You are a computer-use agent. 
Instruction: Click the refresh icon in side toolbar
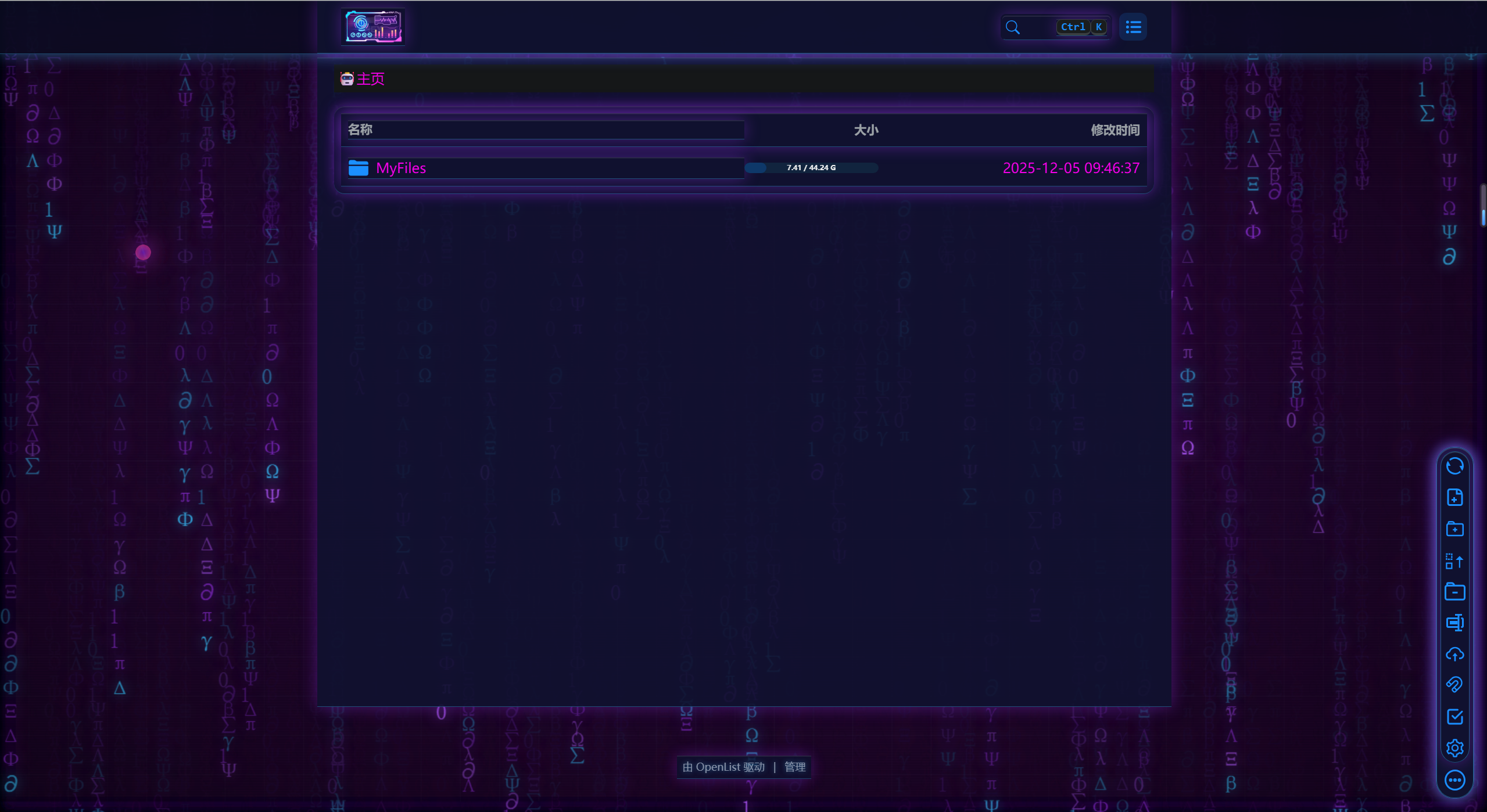coord(1454,466)
